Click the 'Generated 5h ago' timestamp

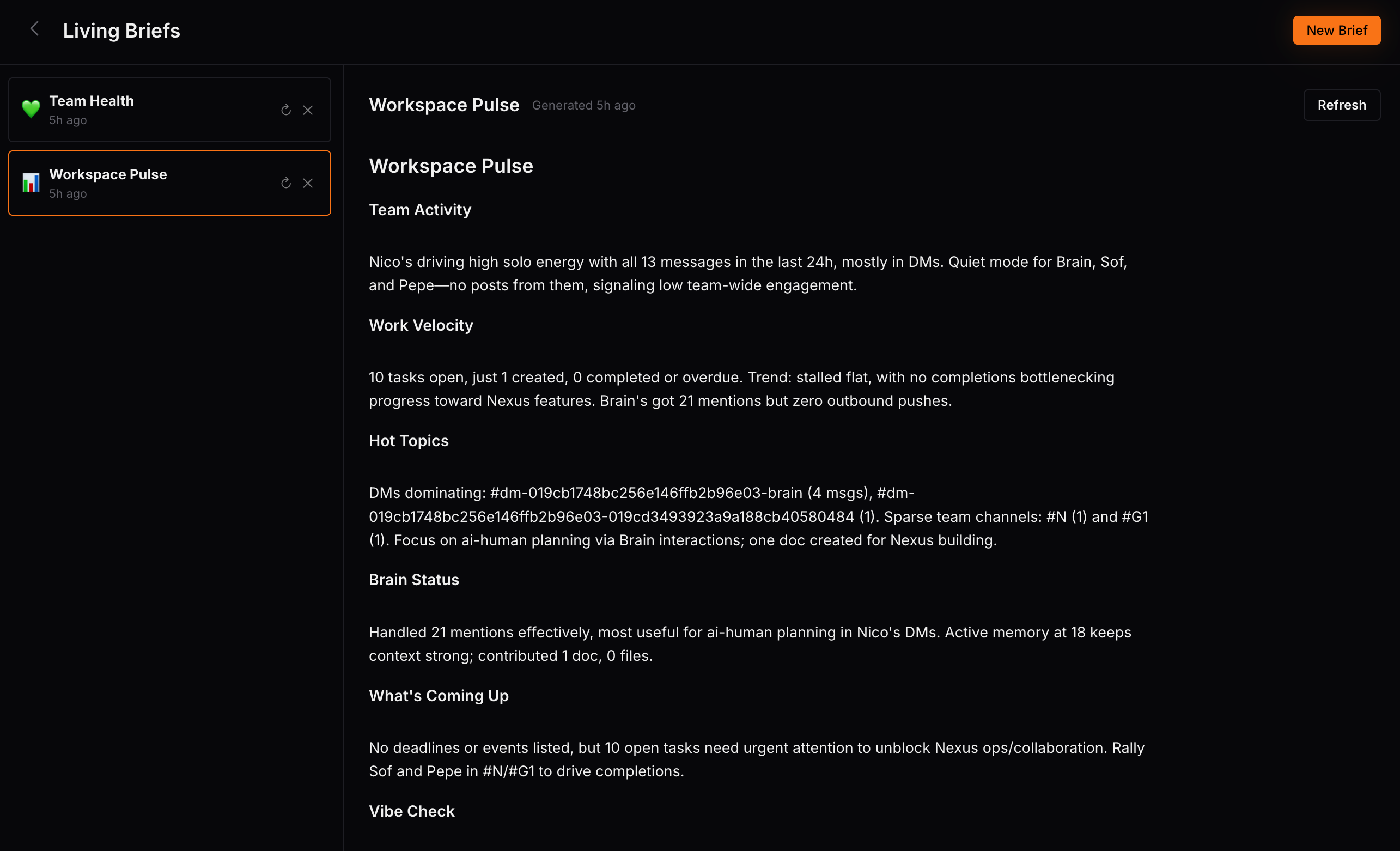[x=583, y=105]
